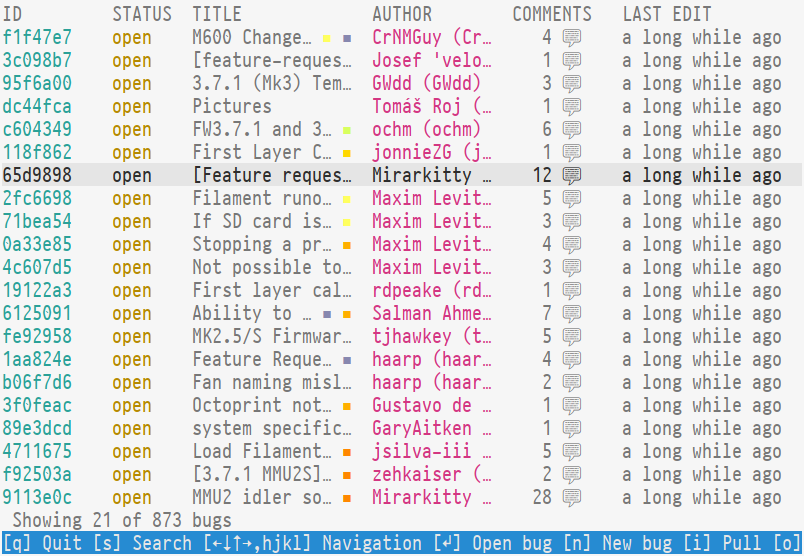Click the comment bubble icon on row fe92958
The width and height of the screenshot is (804, 556).
(x=572, y=337)
